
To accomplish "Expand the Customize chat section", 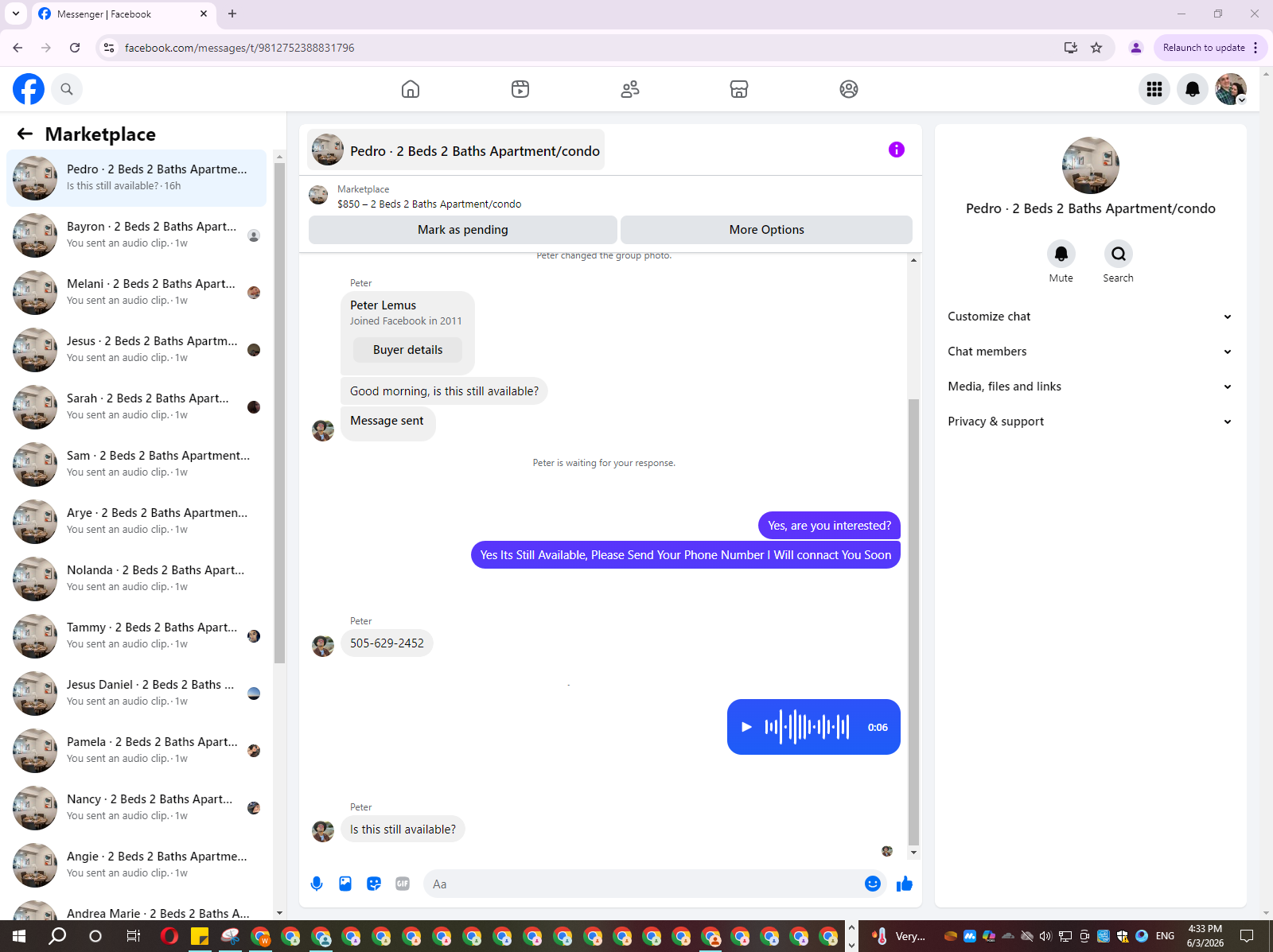I will (1090, 317).
